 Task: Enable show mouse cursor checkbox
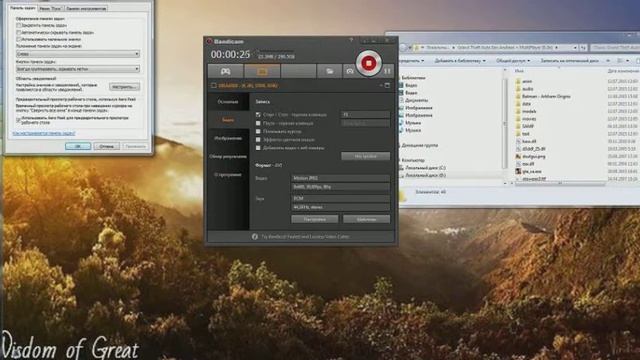coord(258,131)
